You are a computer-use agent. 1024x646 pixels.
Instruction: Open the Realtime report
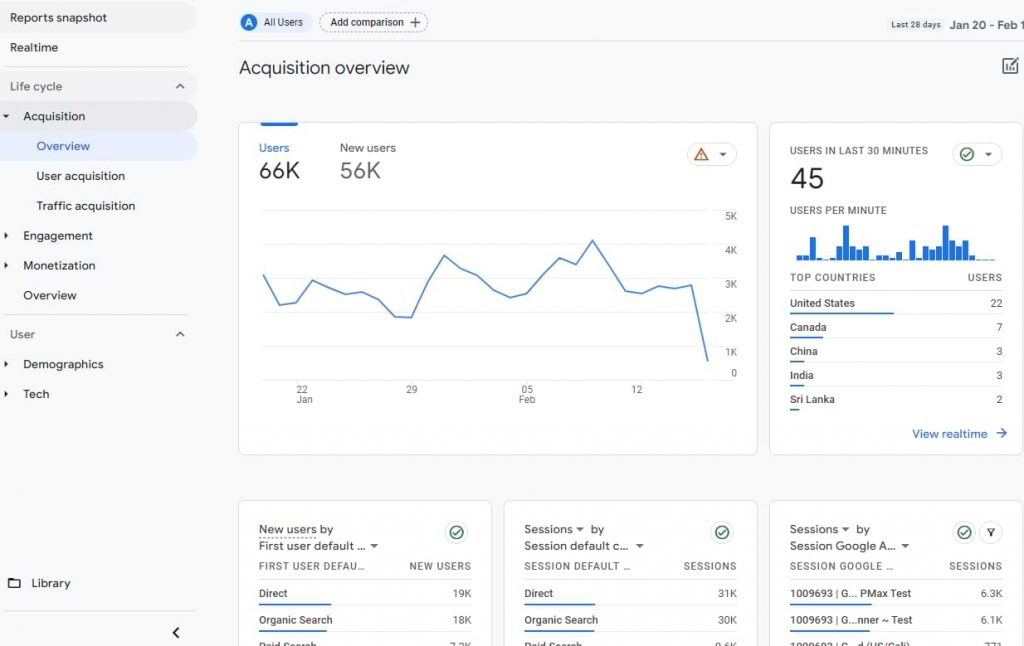click(34, 47)
